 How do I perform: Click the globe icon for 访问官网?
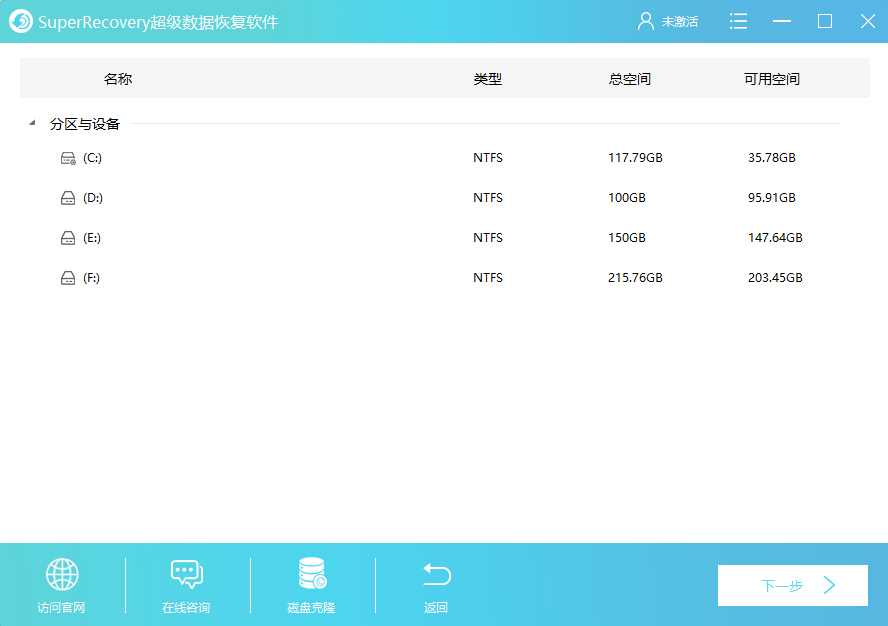tap(62, 574)
